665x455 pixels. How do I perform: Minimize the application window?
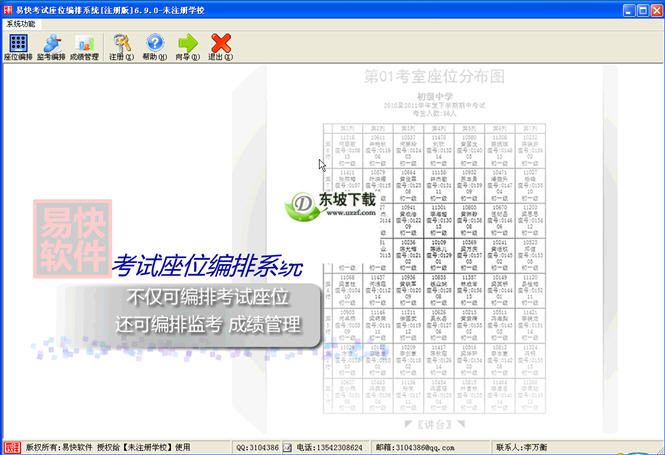[x=629, y=10]
